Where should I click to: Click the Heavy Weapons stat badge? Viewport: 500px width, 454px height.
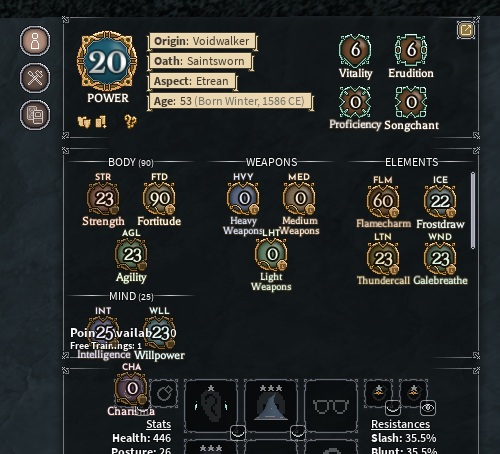click(x=243, y=199)
